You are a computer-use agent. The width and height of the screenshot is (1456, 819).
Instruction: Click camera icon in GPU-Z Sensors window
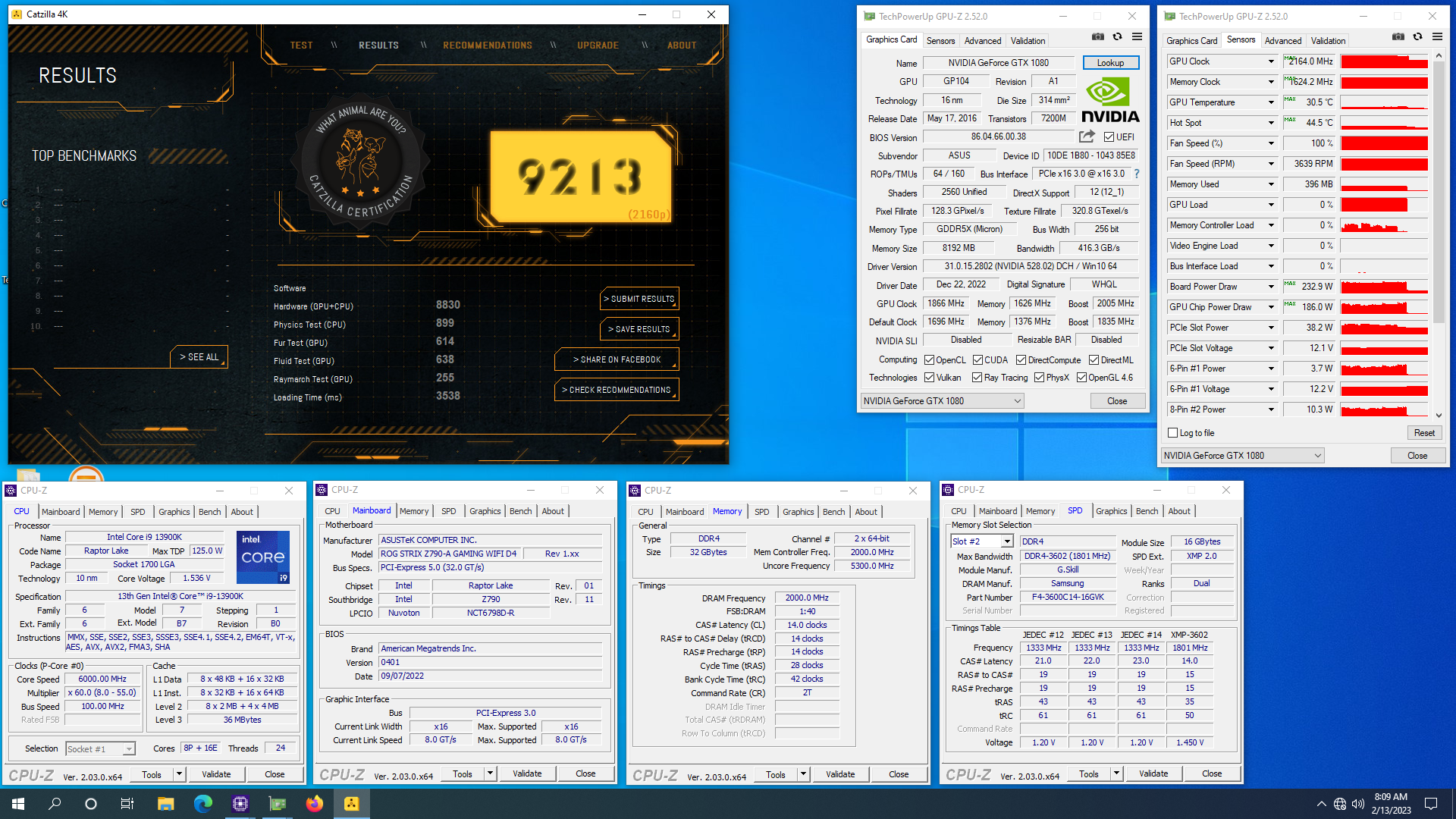(x=1398, y=37)
